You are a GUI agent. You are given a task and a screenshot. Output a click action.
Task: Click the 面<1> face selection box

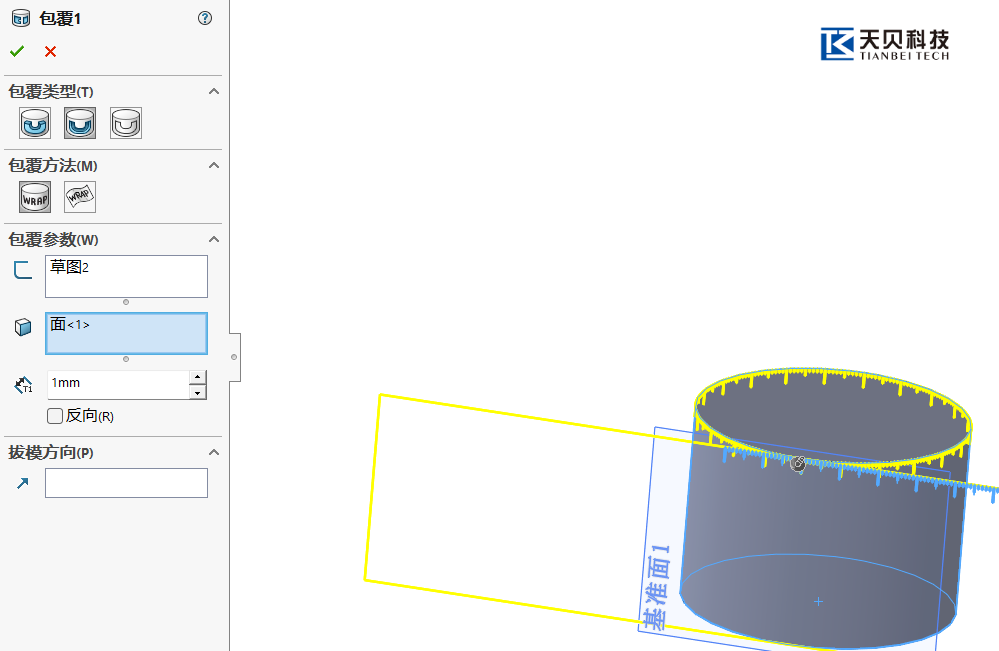[x=126, y=333]
